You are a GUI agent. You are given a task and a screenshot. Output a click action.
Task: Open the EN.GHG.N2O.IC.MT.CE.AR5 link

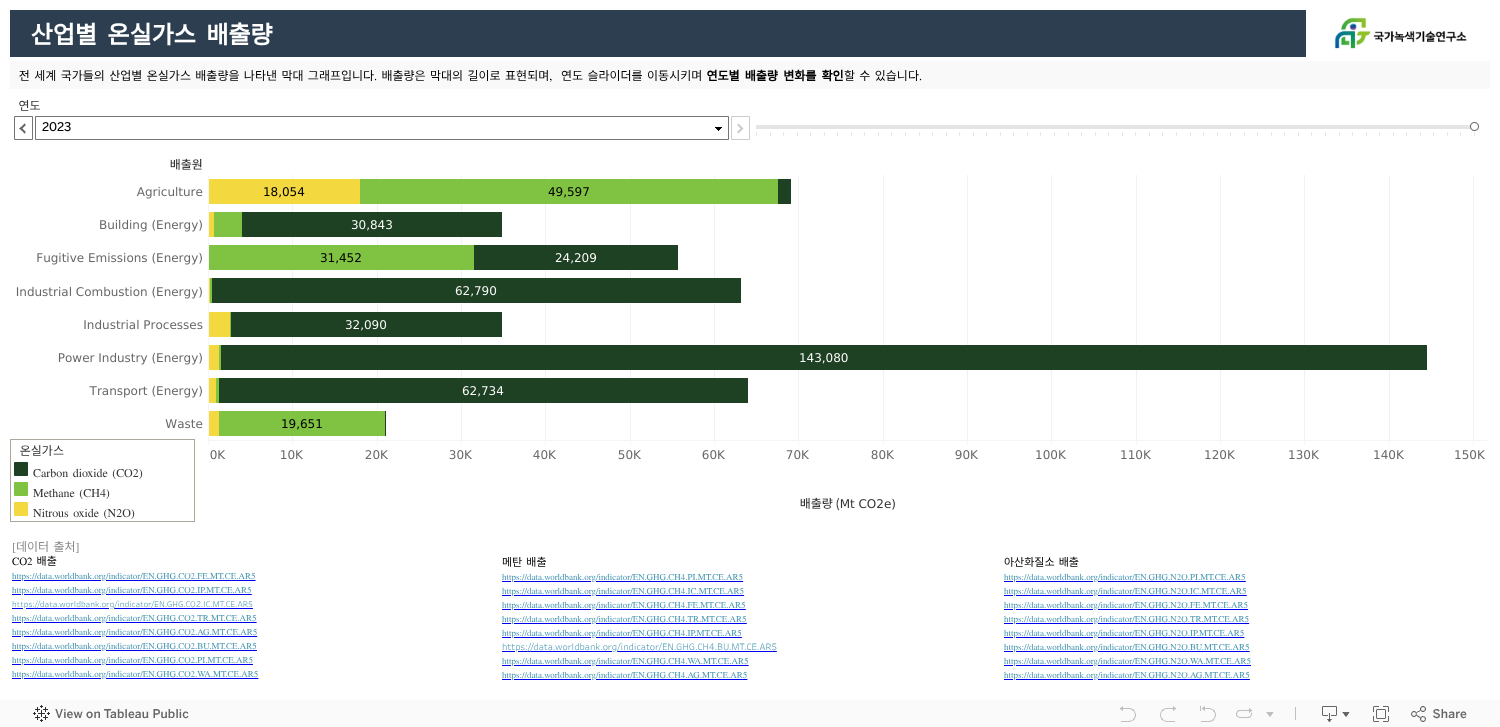[x=1125, y=591]
